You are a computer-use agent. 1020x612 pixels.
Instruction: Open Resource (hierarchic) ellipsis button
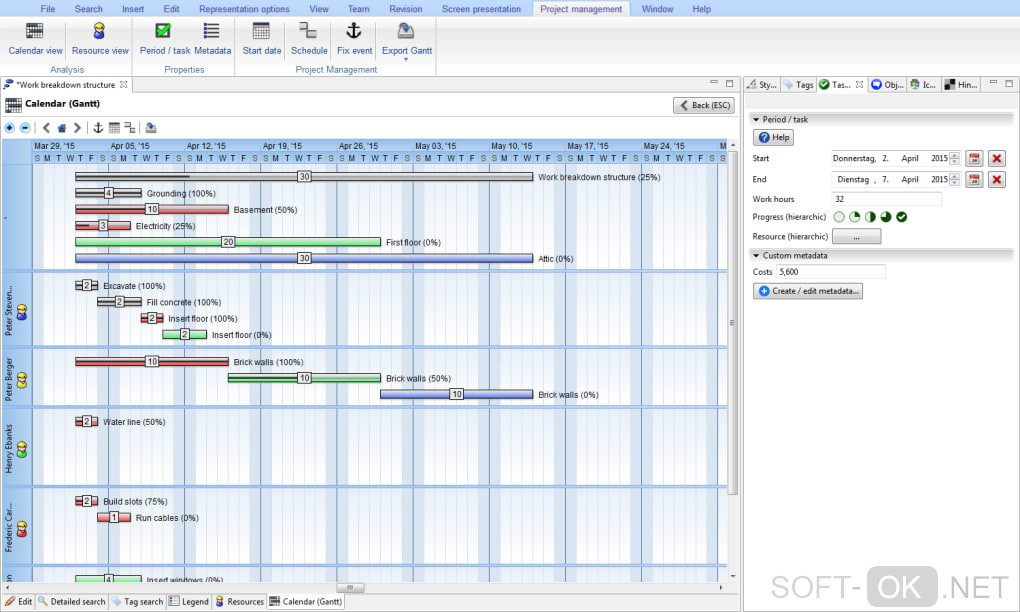[x=857, y=236]
